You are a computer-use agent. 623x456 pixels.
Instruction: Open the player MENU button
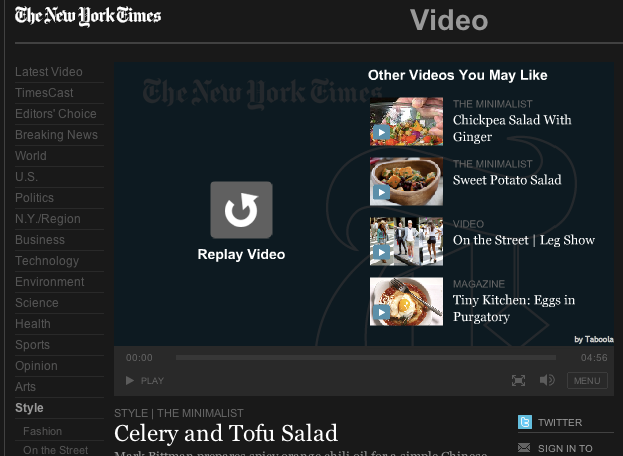coord(587,381)
